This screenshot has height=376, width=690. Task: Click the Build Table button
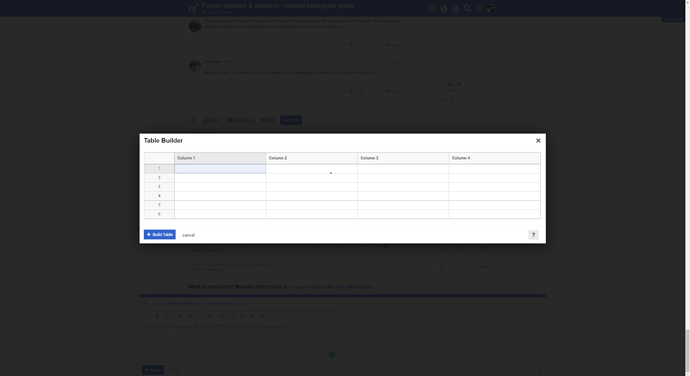click(x=160, y=235)
